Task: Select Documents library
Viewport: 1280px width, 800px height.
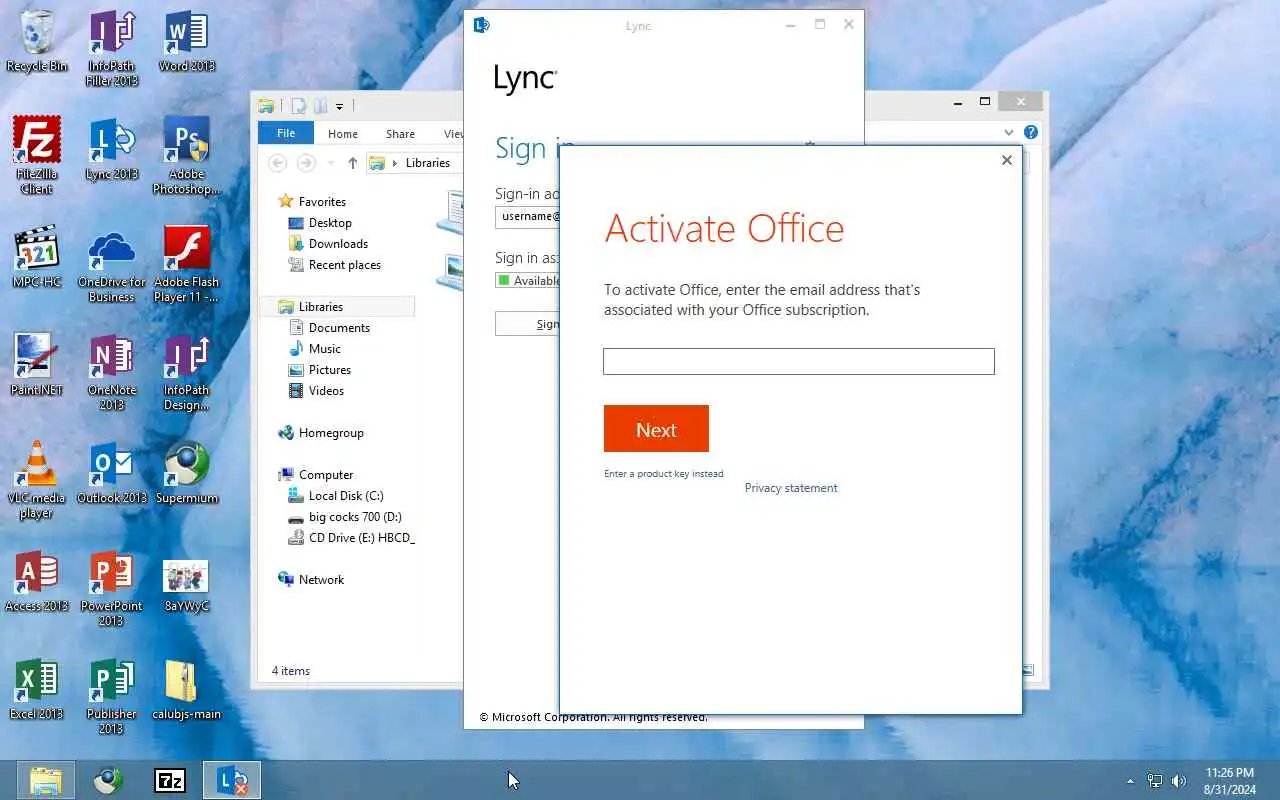Action: 339,328
